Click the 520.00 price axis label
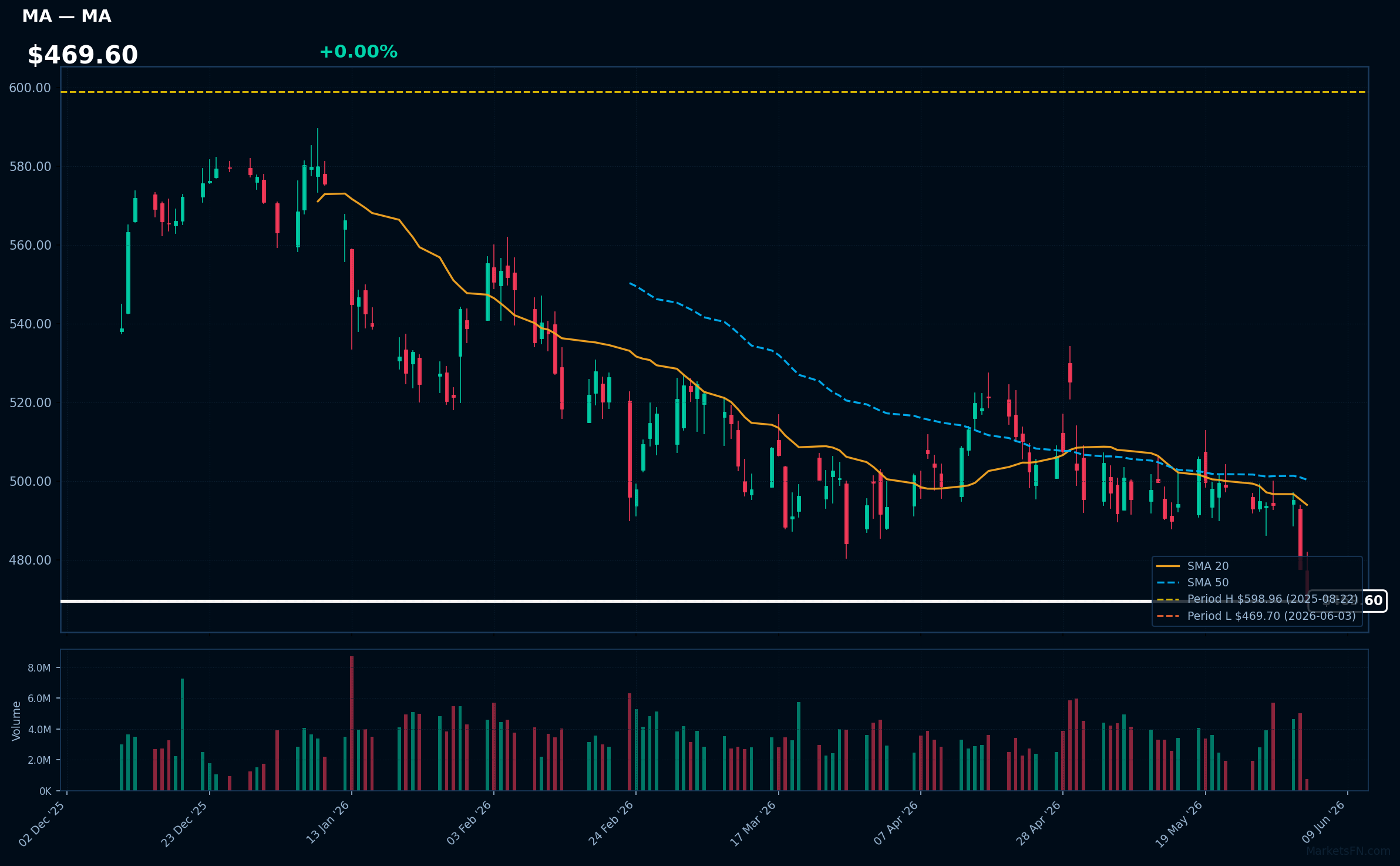The image size is (1400, 866). click(x=30, y=403)
